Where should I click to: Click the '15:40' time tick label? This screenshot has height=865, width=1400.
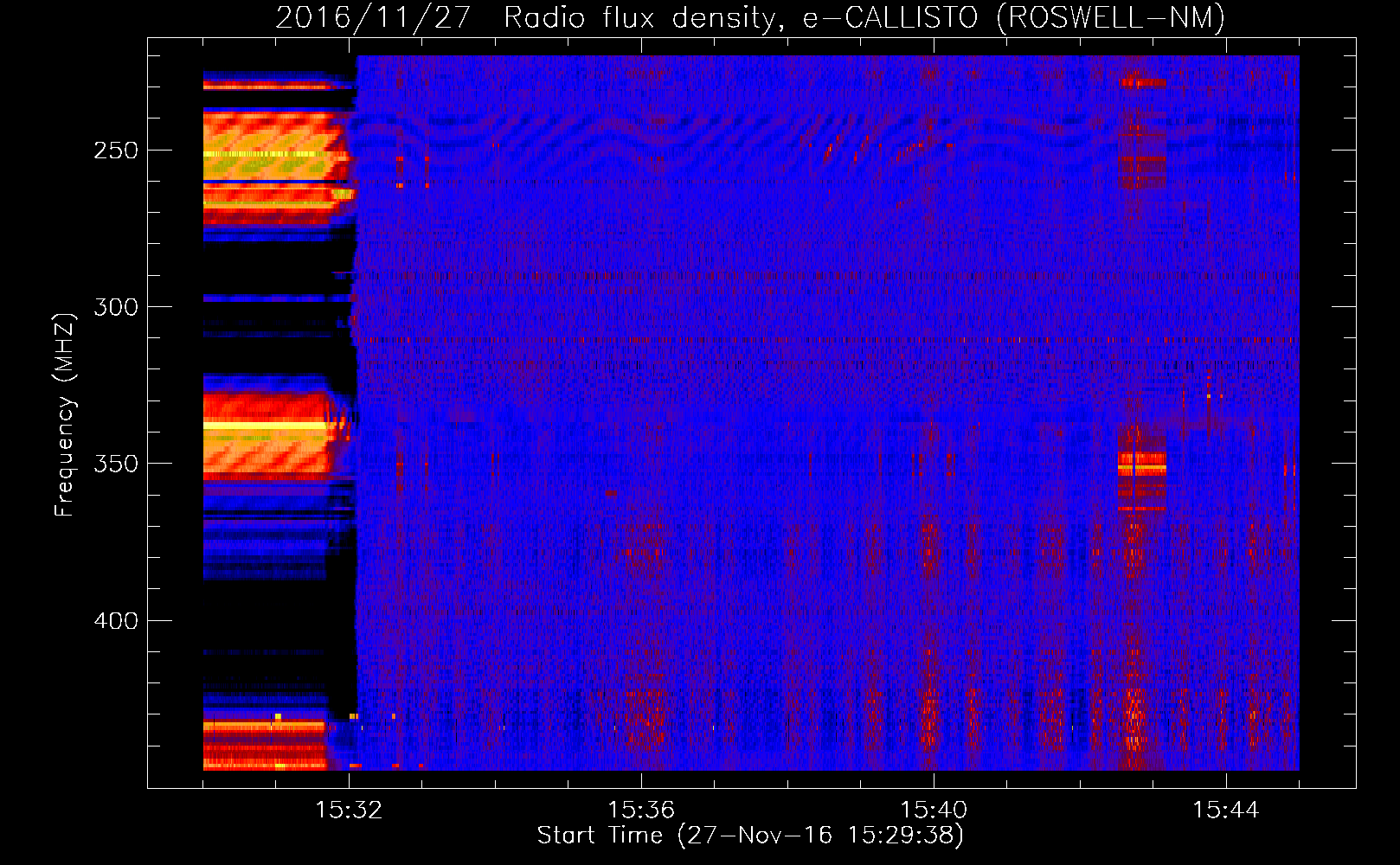click(x=934, y=810)
